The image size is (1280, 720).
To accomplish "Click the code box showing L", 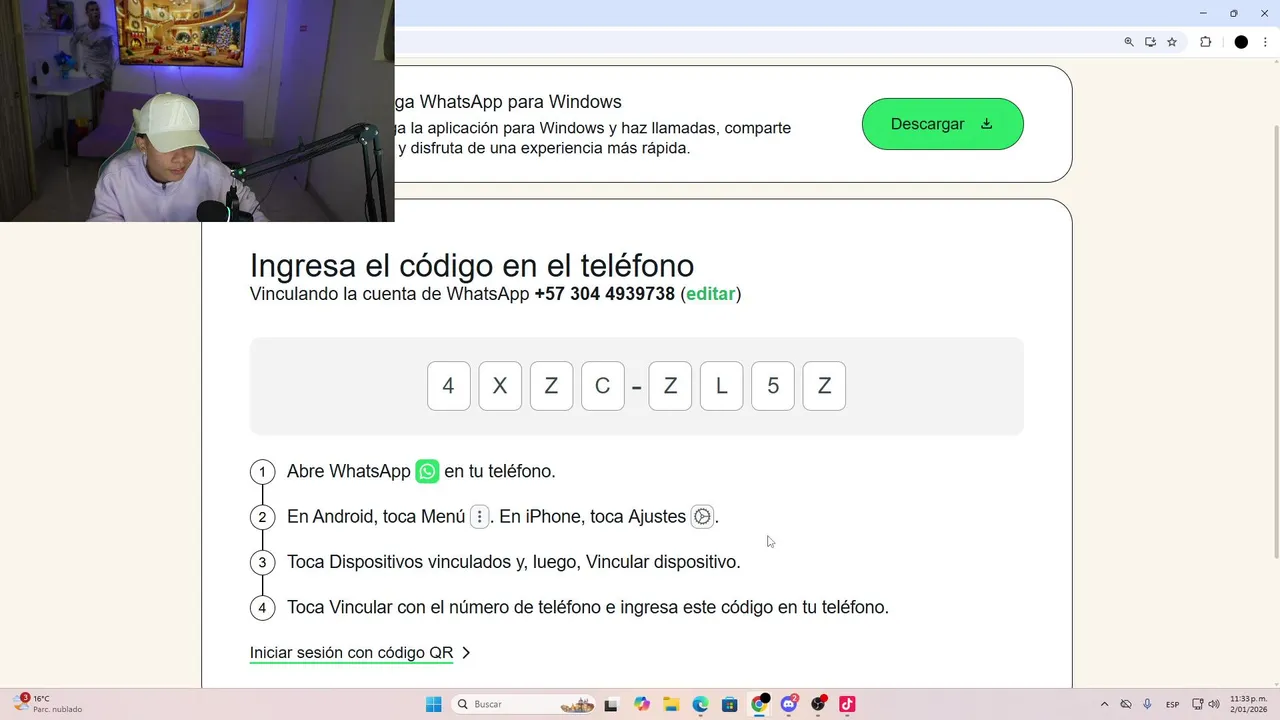I will pos(721,386).
